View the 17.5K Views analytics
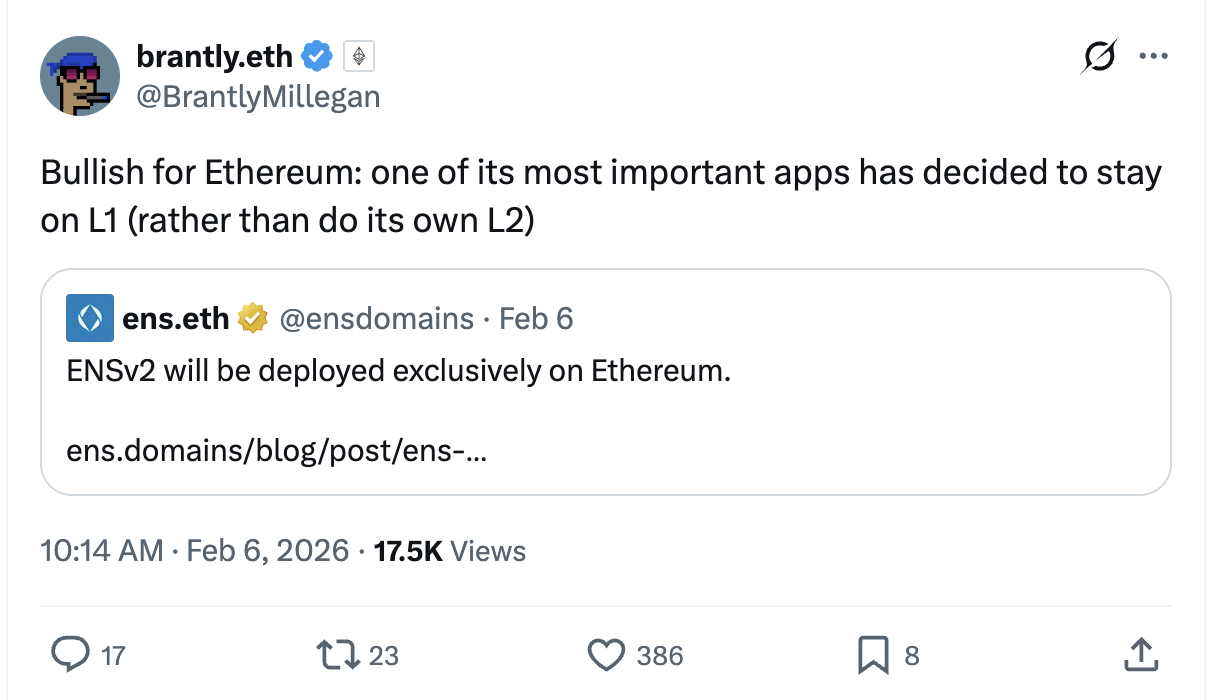Screen dimensions: 1216x700 [x=449, y=550]
